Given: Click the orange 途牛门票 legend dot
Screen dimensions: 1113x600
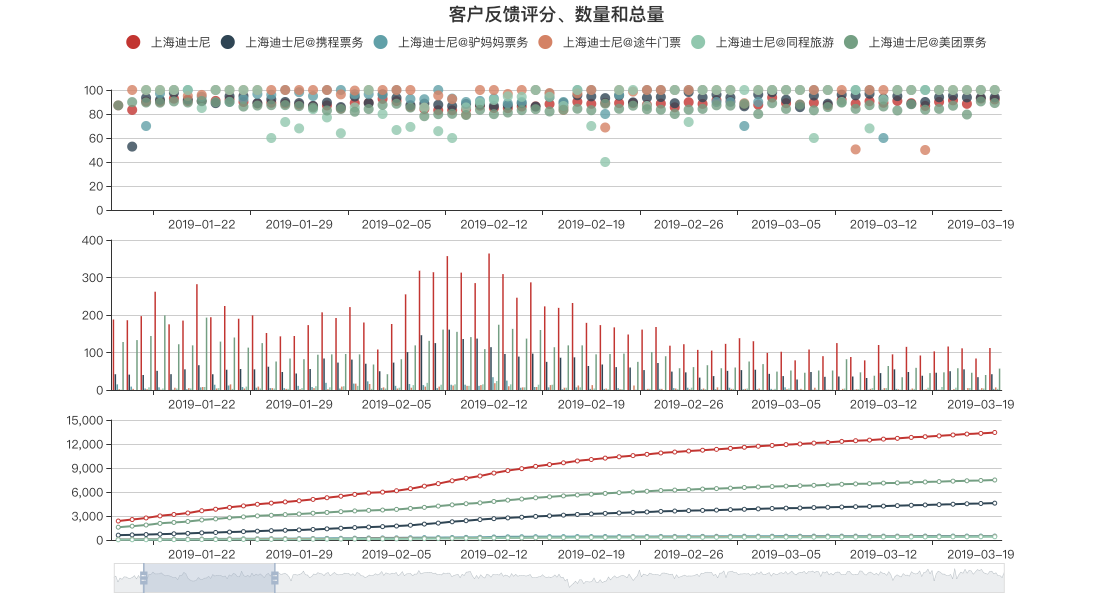Looking at the screenshot, I should [545, 43].
